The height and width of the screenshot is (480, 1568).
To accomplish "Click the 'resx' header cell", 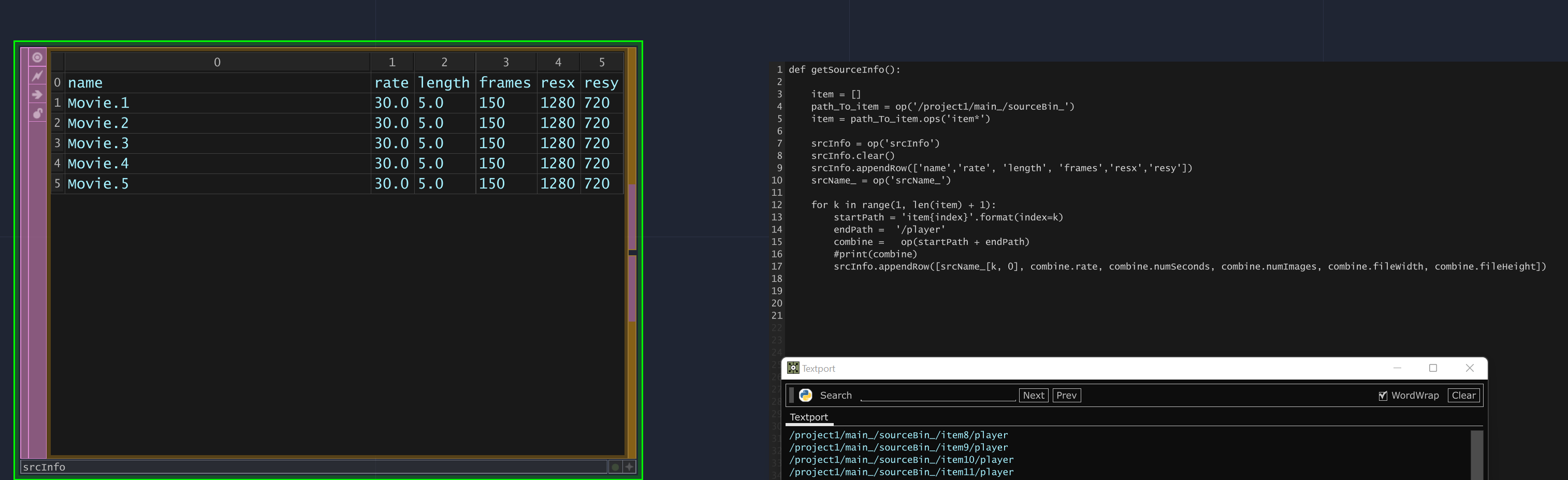I will (558, 83).
